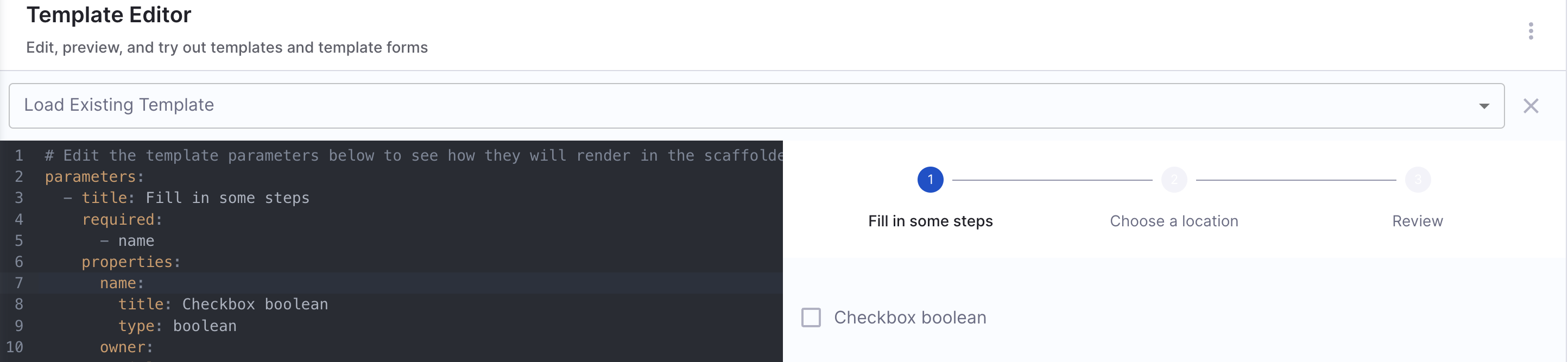Select step 1 circle icon
The image size is (1568, 362).
(x=930, y=180)
